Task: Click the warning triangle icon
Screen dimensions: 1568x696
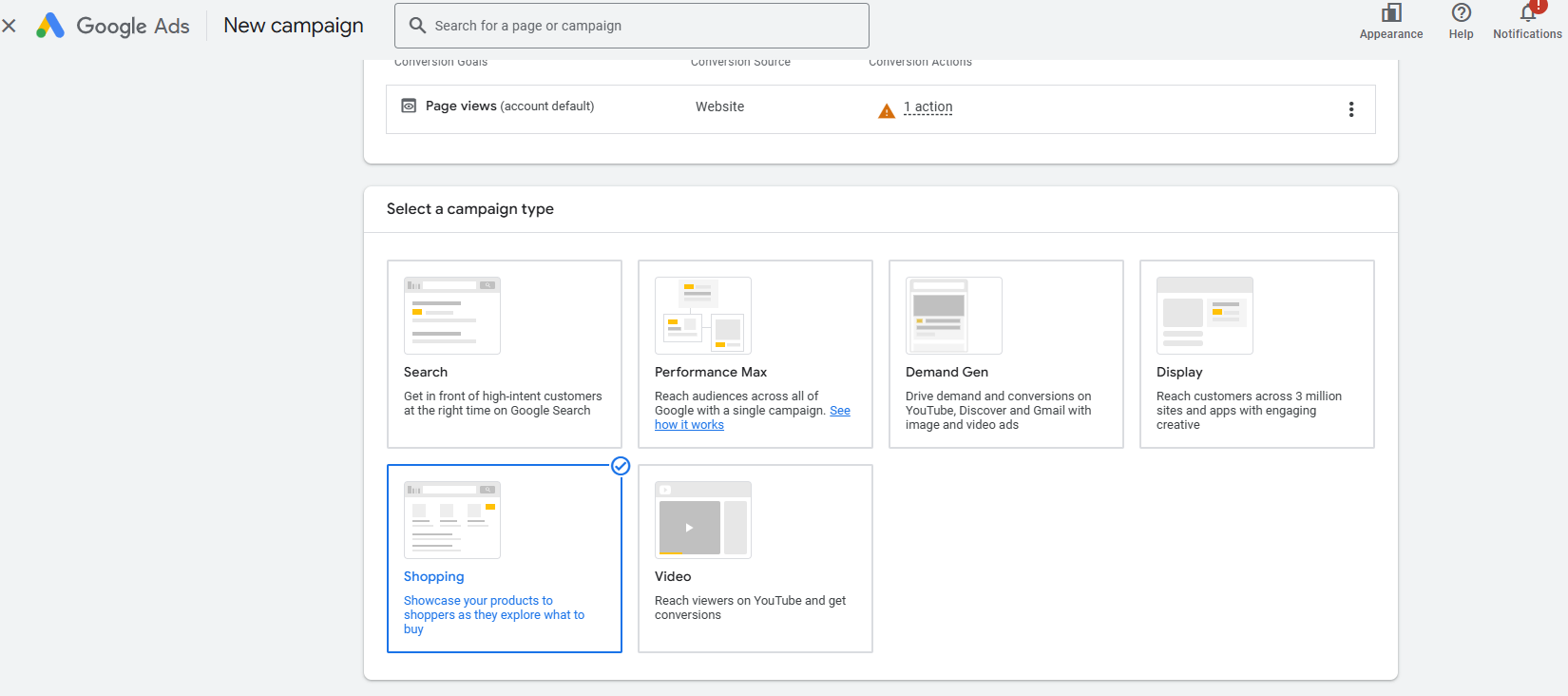Action: click(886, 111)
